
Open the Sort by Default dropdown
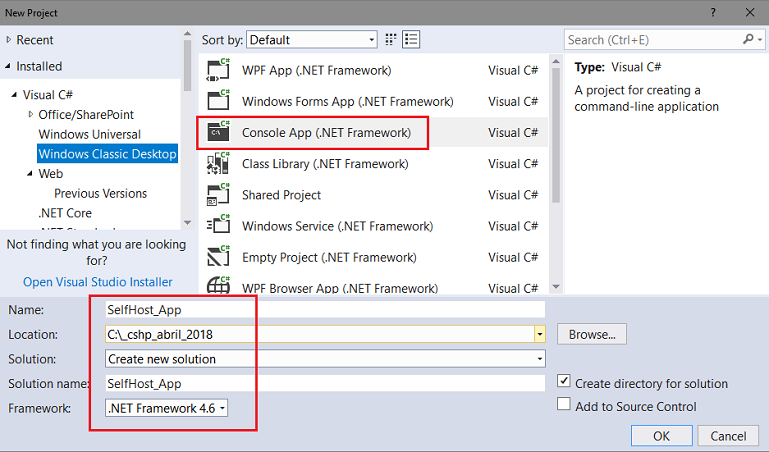tap(312, 40)
